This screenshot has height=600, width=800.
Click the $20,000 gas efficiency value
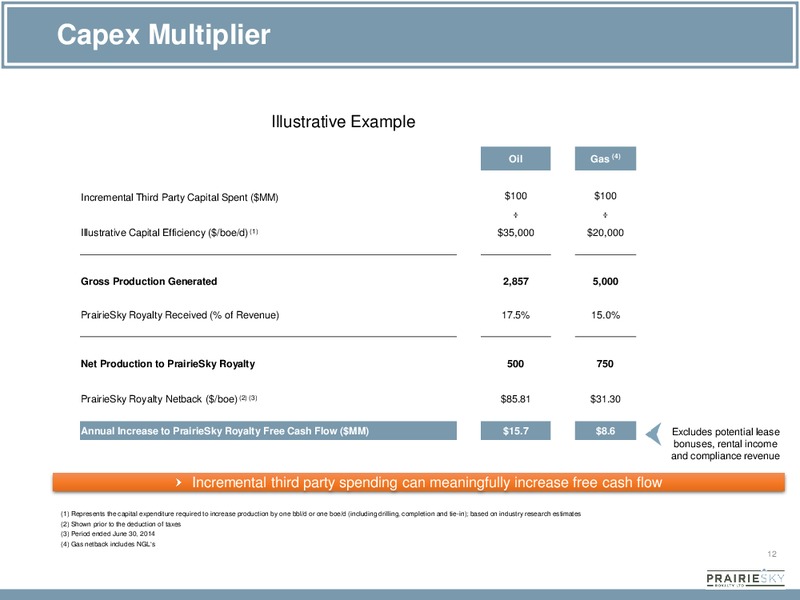click(x=605, y=233)
